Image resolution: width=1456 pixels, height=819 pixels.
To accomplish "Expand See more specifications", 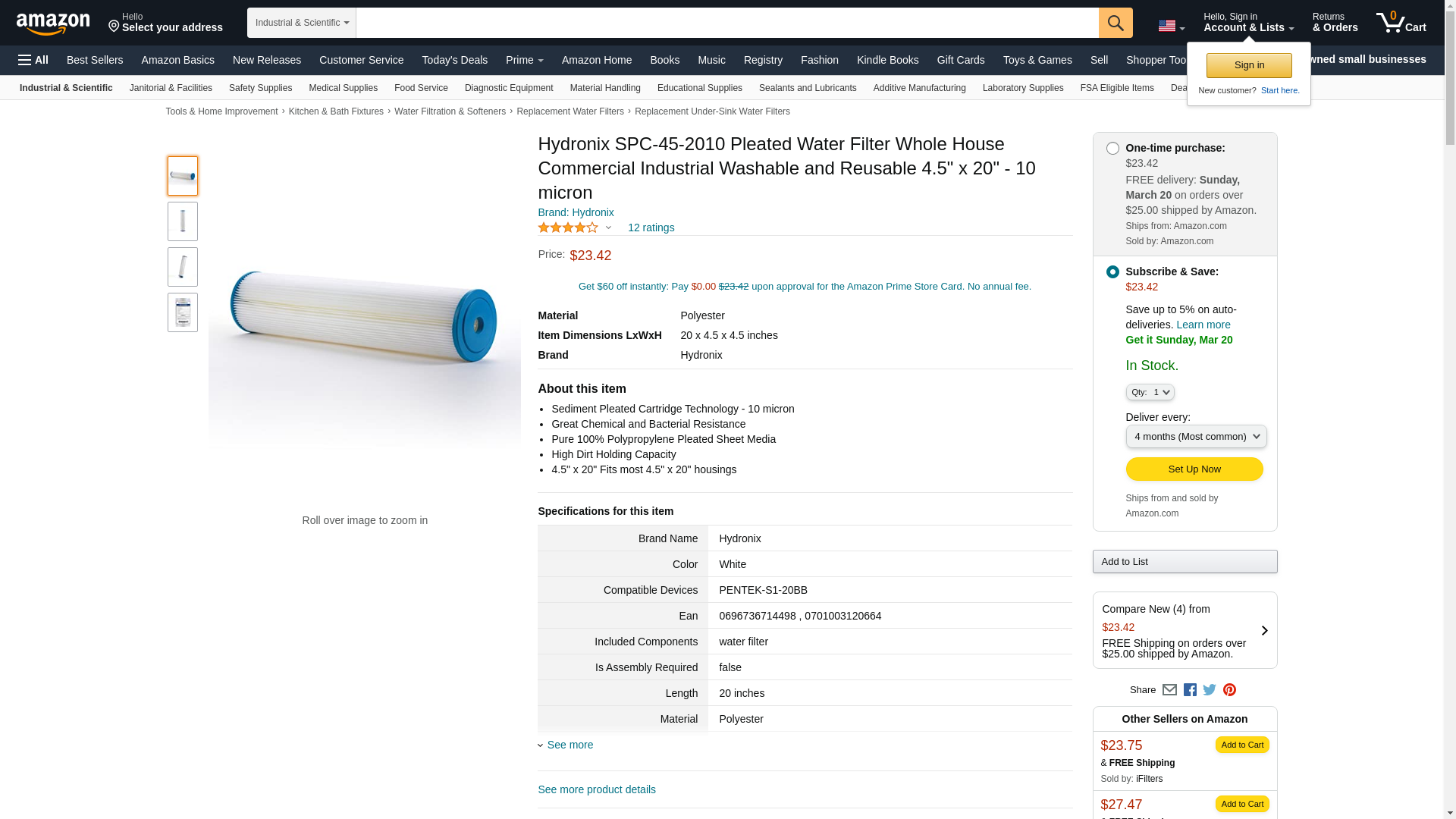I will coord(570,745).
